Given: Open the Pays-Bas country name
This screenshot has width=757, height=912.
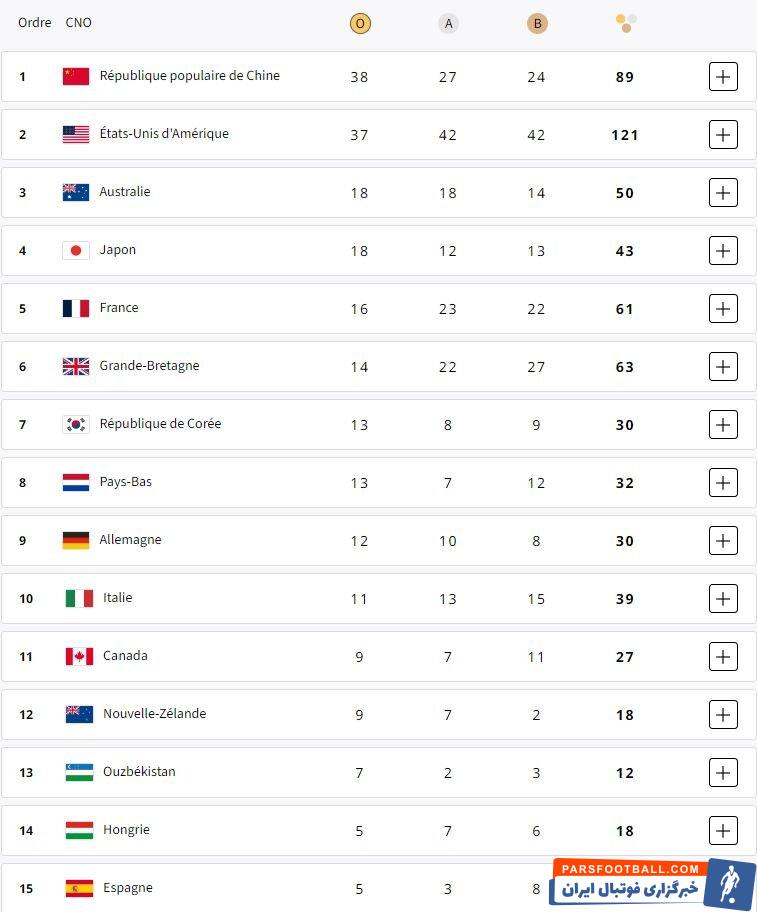Looking at the screenshot, I should coord(126,482).
